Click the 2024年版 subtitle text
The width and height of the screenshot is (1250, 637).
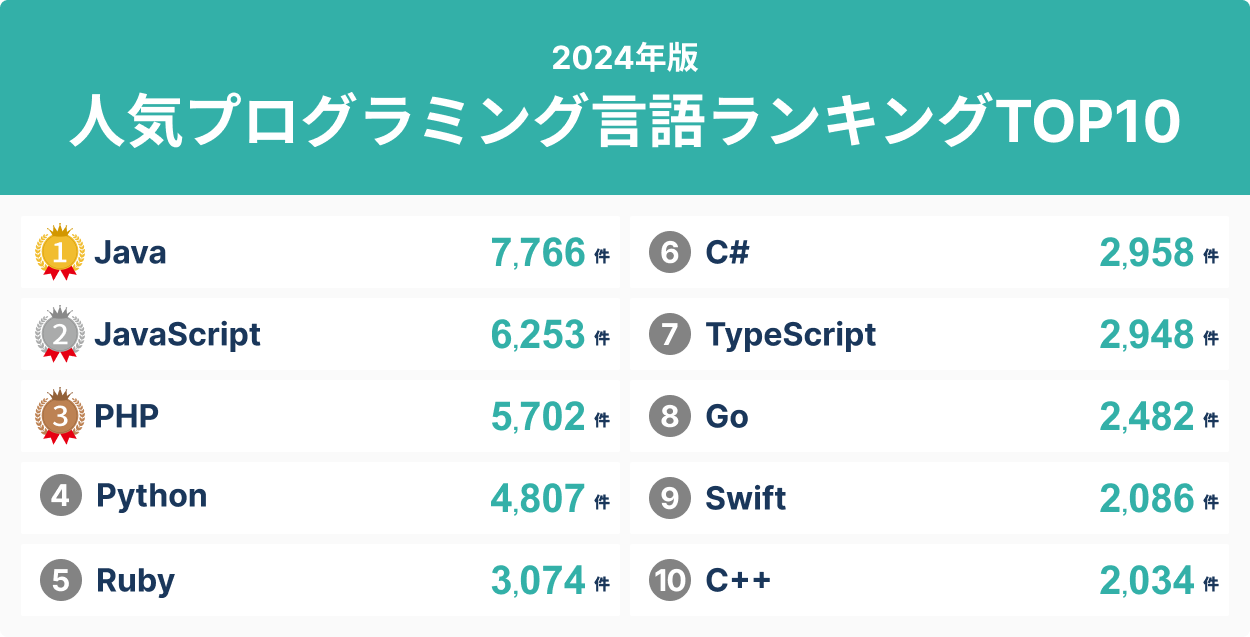(x=625, y=58)
